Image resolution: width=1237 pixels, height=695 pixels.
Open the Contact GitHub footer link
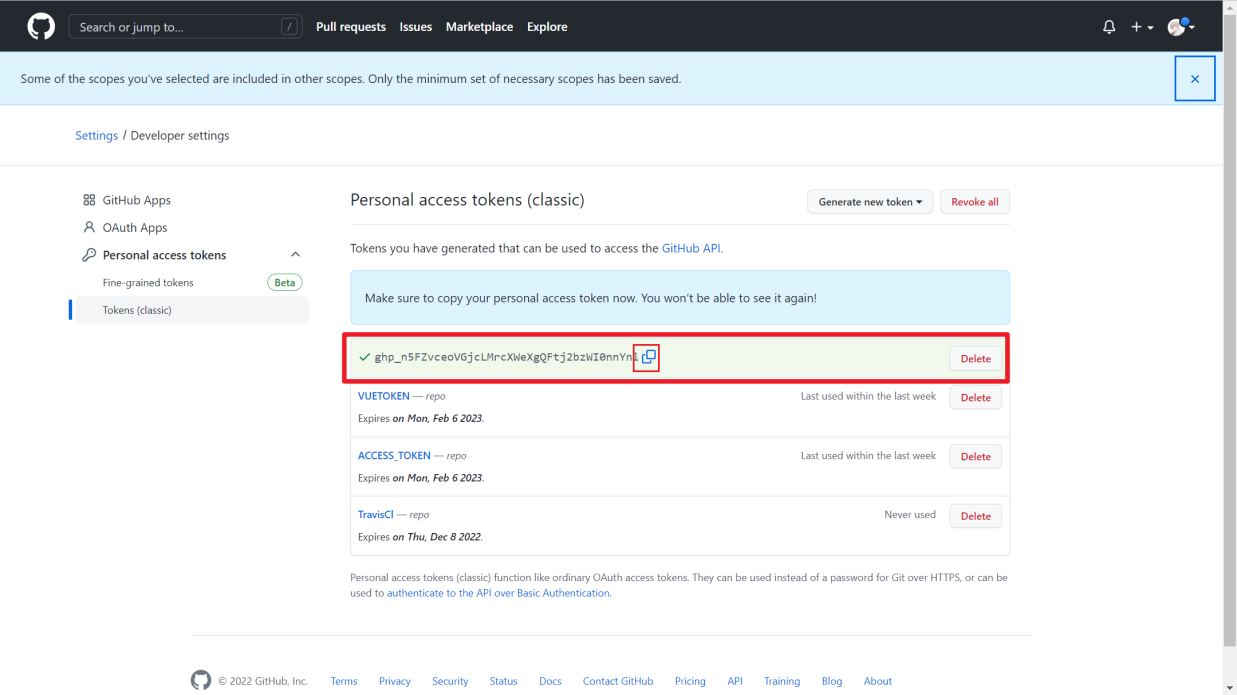click(618, 681)
